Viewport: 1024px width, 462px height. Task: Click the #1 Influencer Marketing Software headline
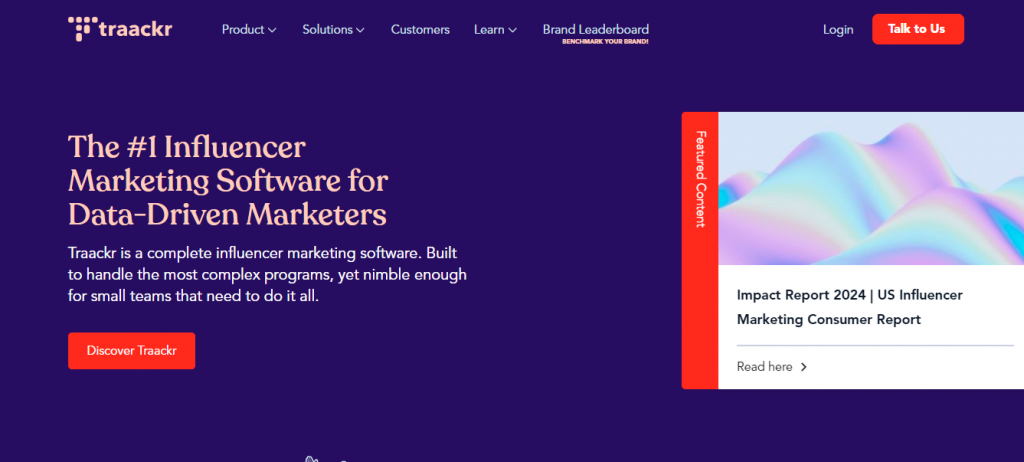(x=228, y=181)
